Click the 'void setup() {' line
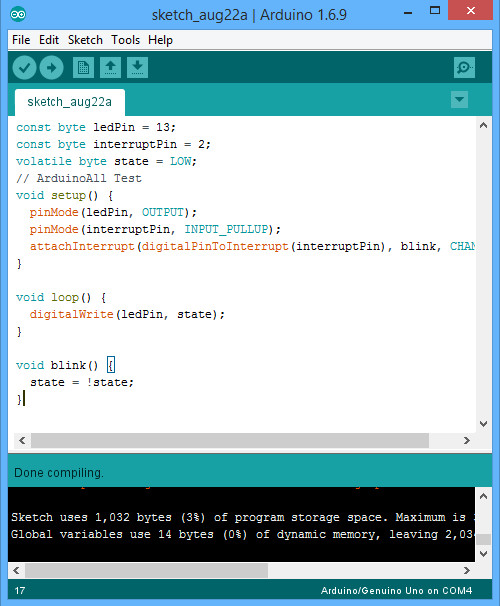500x606 pixels. coord(65,195)
